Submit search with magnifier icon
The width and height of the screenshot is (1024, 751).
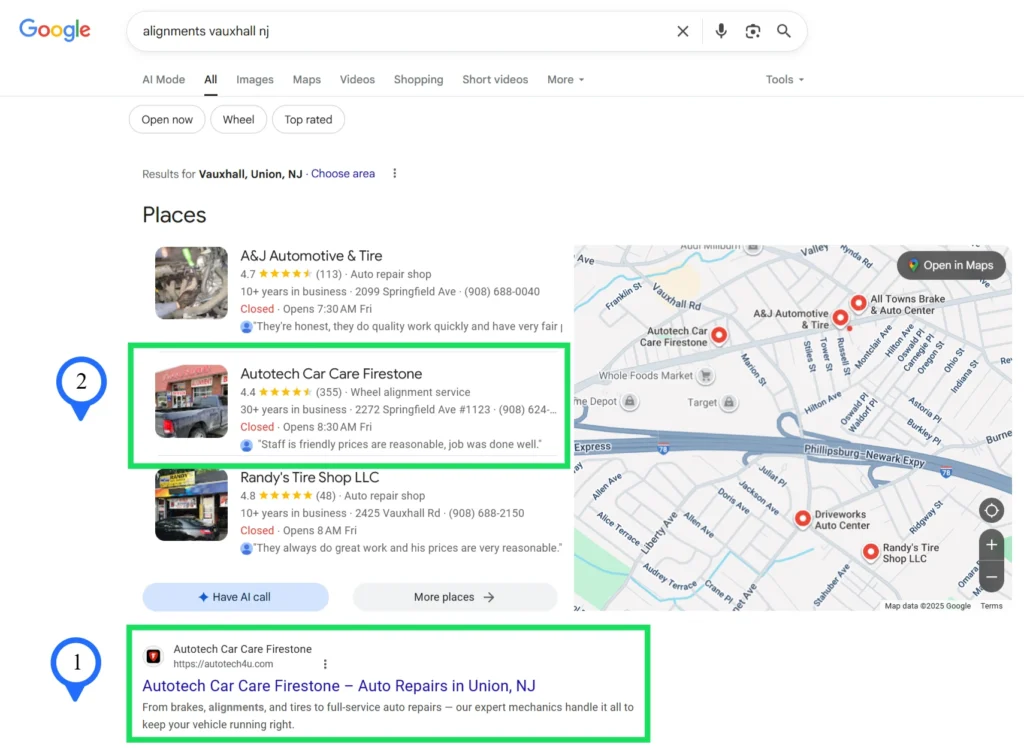(784, 31)
